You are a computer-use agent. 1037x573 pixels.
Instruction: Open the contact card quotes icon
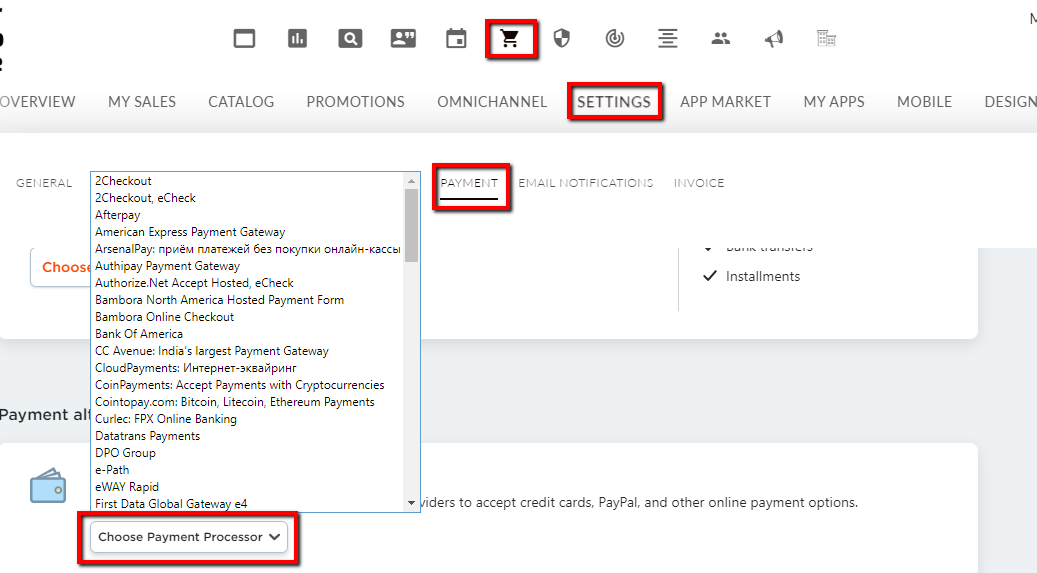click(403, 39)
